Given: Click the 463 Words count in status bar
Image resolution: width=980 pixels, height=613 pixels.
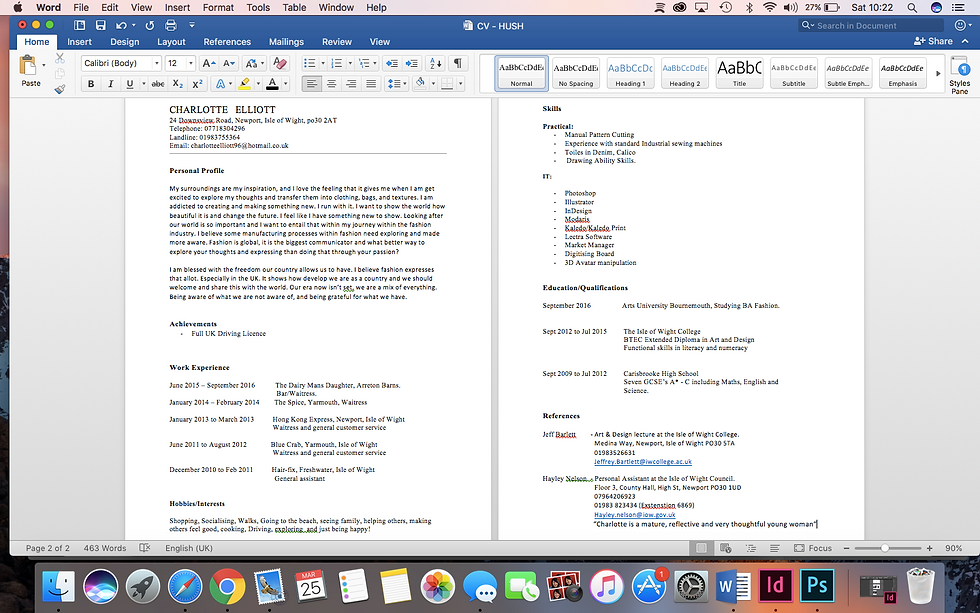Looking at the screenshot, I should [x=105, y=548].
